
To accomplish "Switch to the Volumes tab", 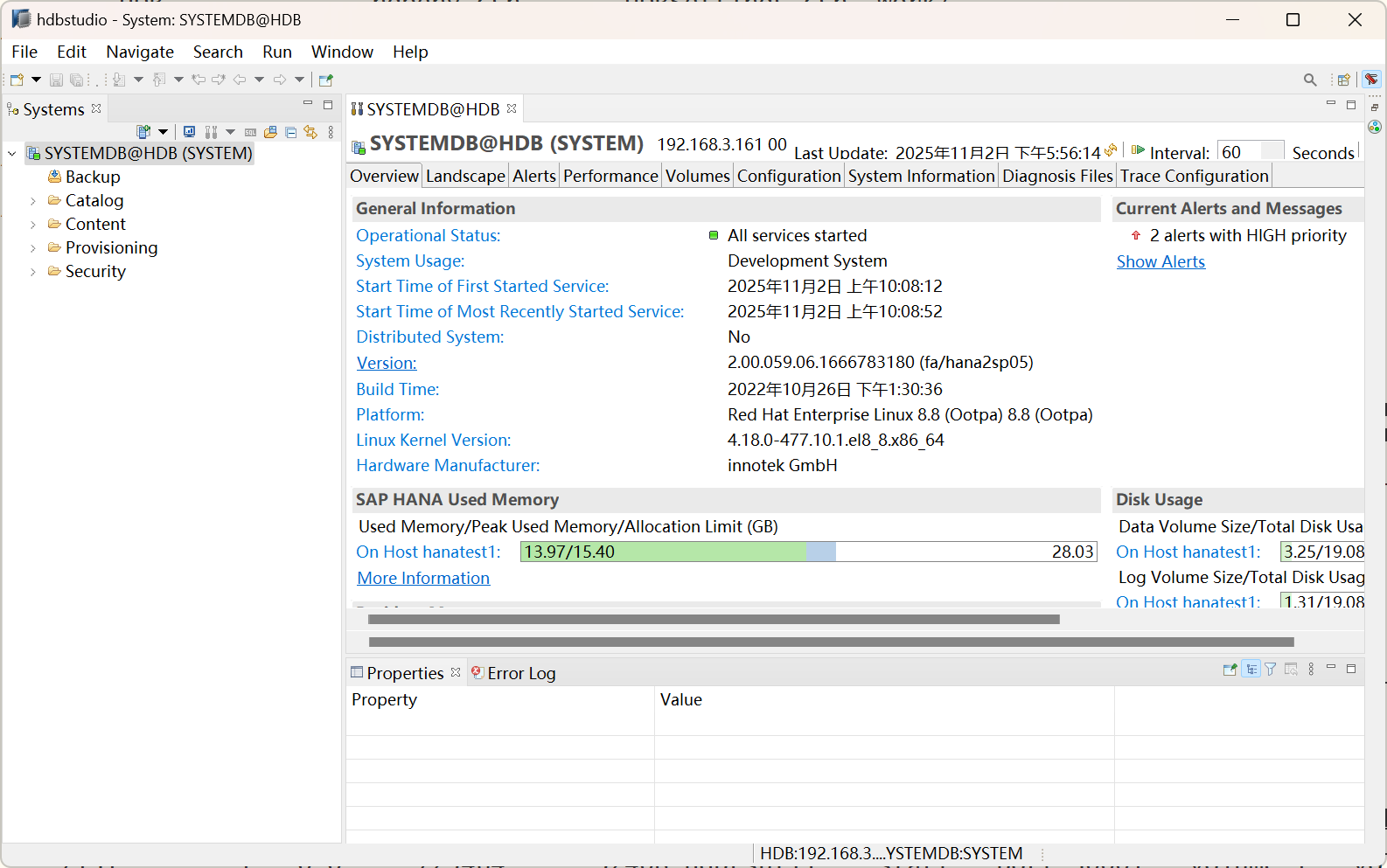I will click(698, 176).
